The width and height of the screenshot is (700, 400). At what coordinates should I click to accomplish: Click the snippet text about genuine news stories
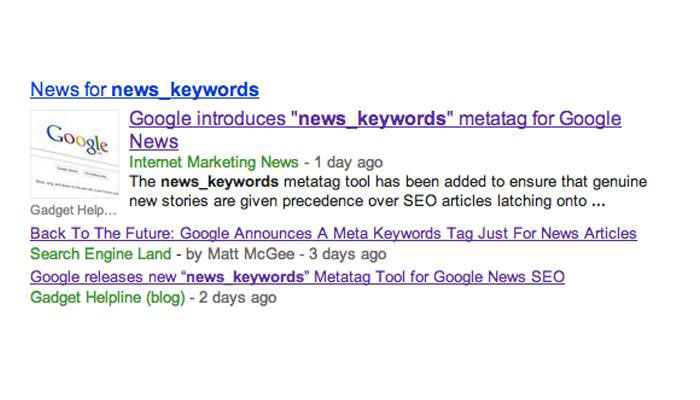[x=388, y=191]
